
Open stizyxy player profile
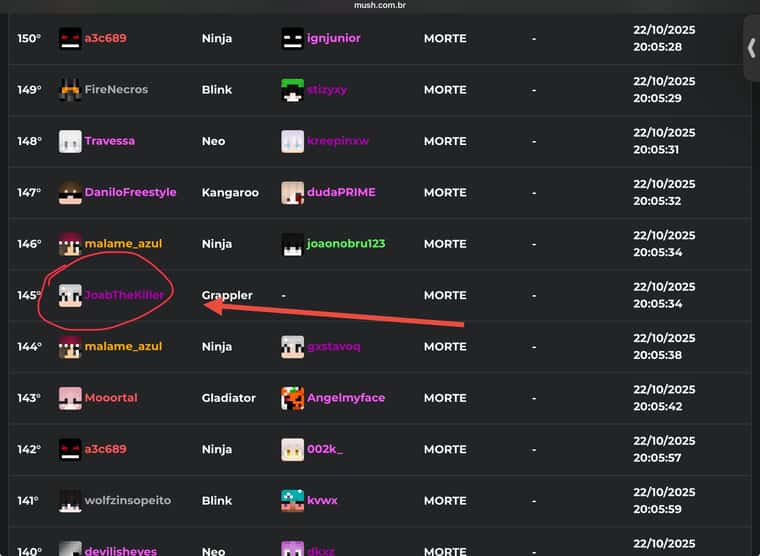(327, 90)
